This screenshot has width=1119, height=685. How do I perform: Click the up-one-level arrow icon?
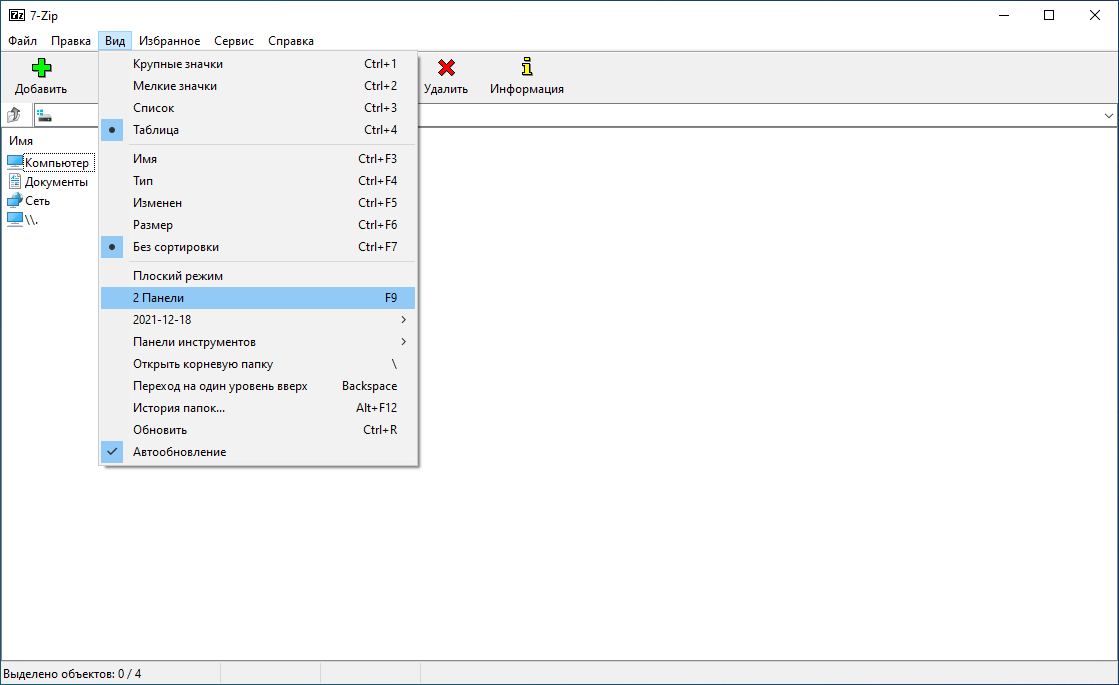[x=13, y=114]
